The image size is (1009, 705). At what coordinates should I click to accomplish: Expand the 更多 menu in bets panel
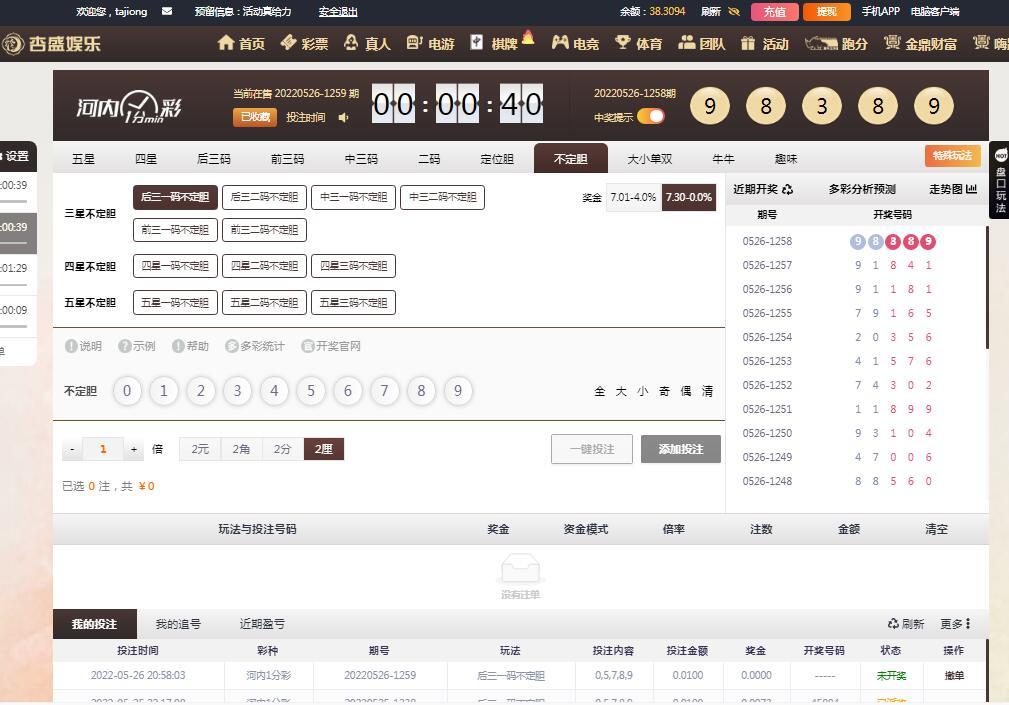[956, 624]
